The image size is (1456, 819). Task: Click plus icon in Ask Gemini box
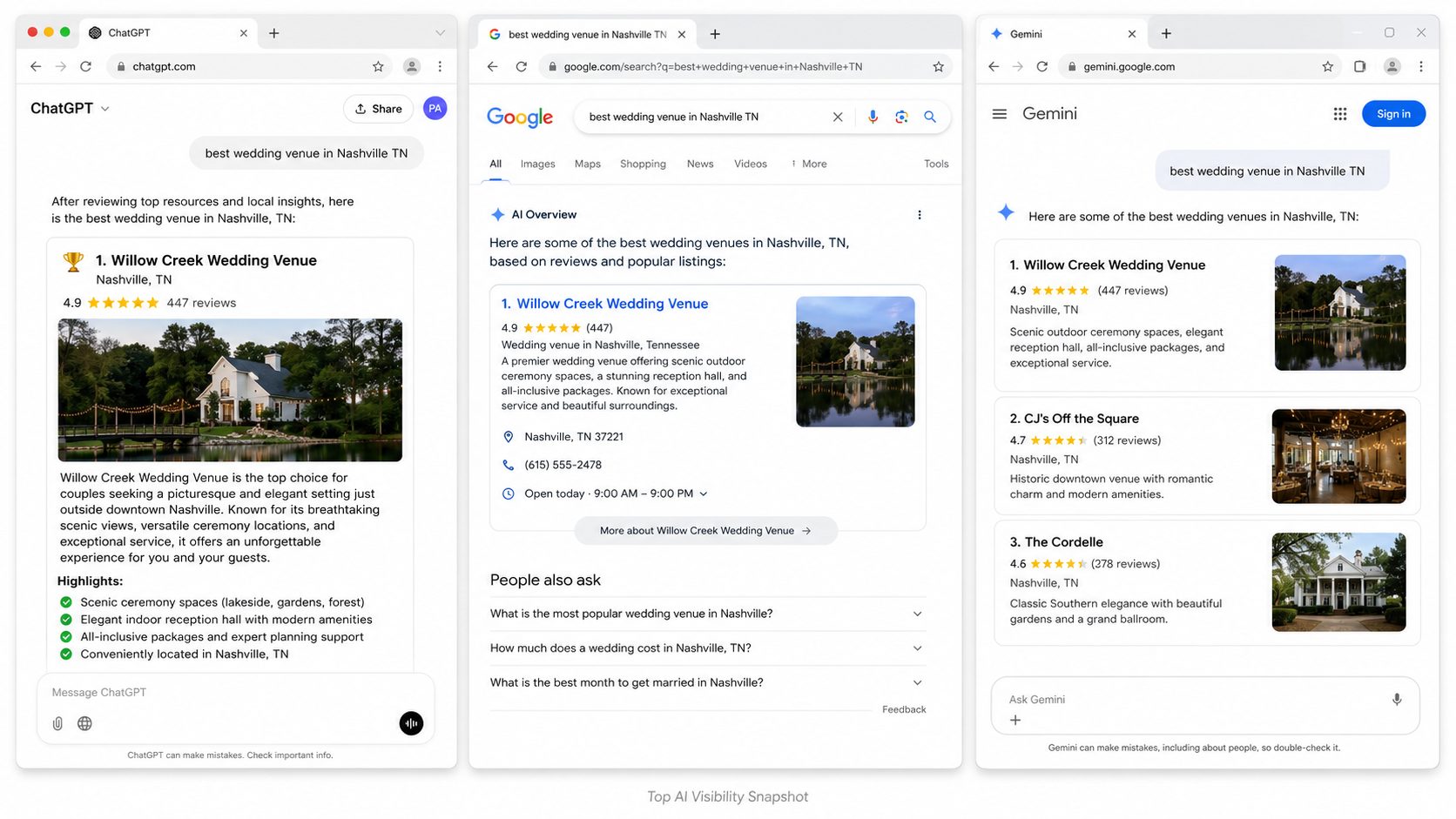click(1015, 720)
